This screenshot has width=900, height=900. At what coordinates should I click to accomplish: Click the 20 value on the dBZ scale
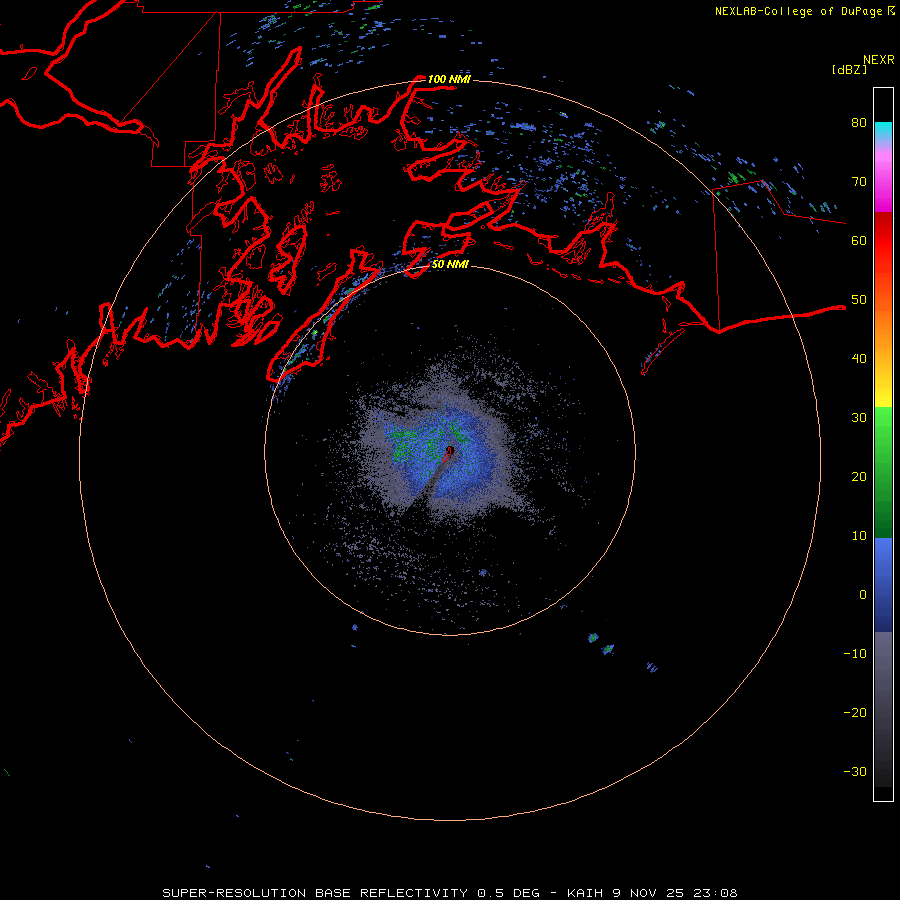tap(859, 477)
